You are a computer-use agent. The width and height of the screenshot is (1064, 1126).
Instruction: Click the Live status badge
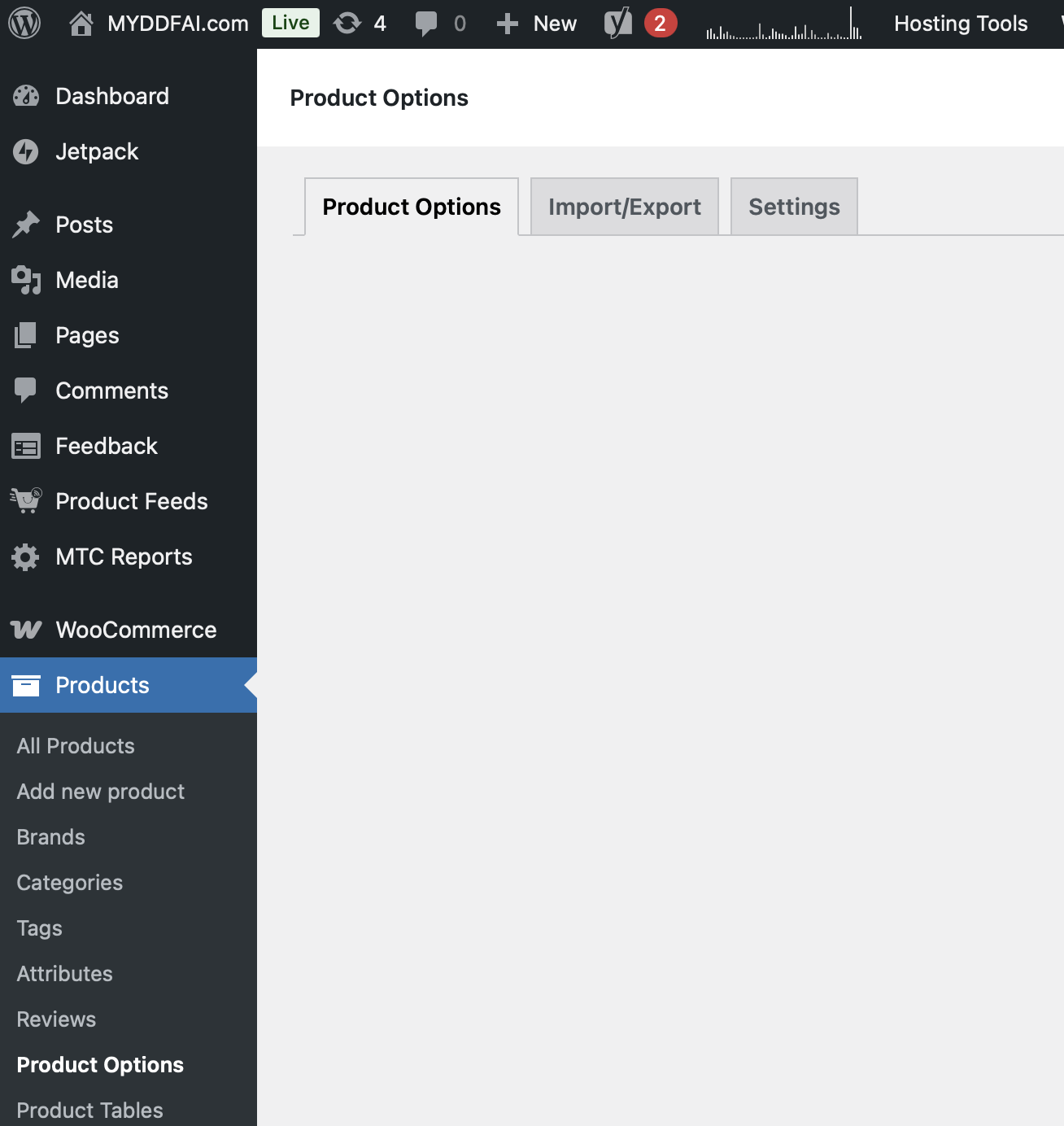pos(290,23)
